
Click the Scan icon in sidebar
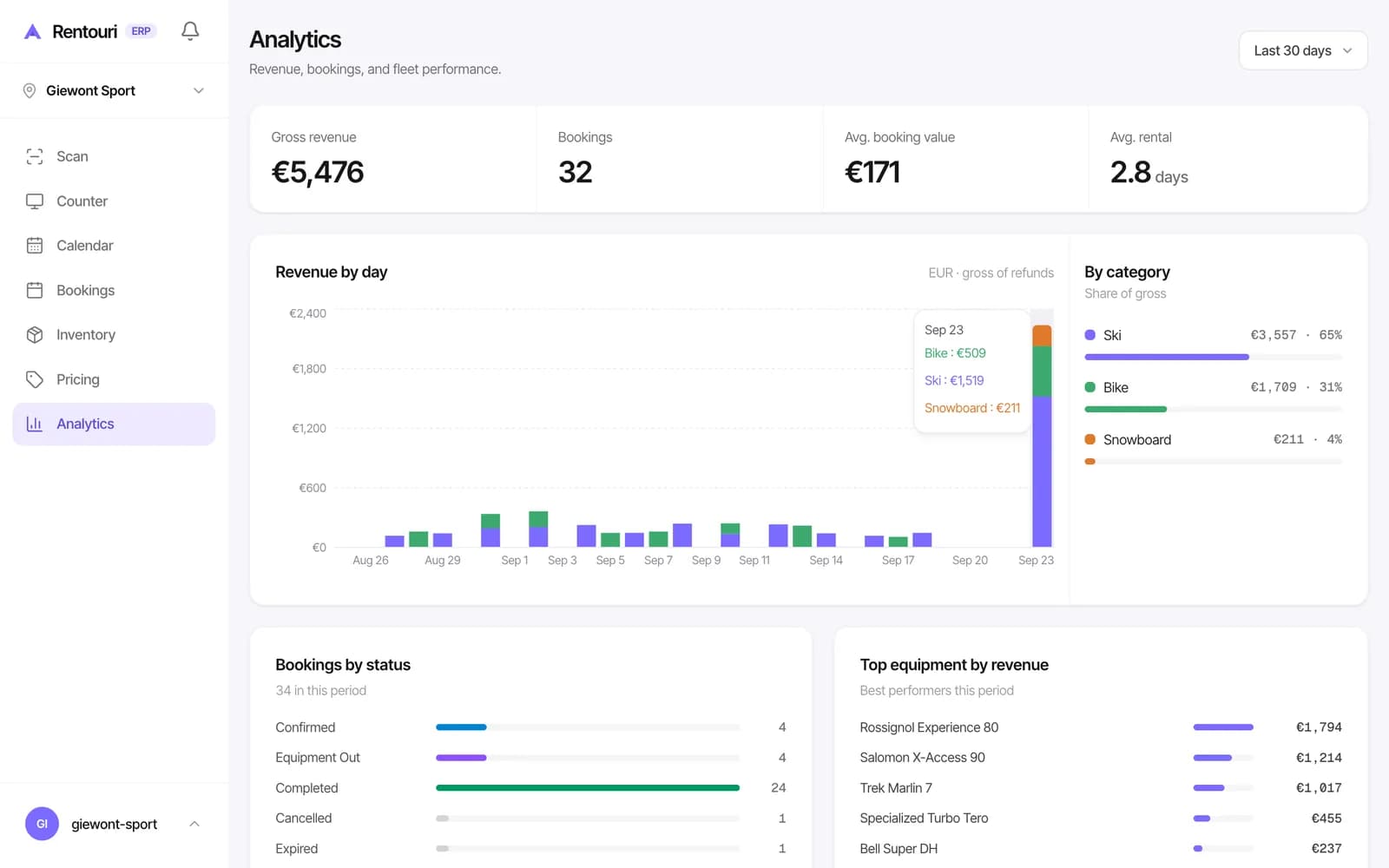point(35,156)
